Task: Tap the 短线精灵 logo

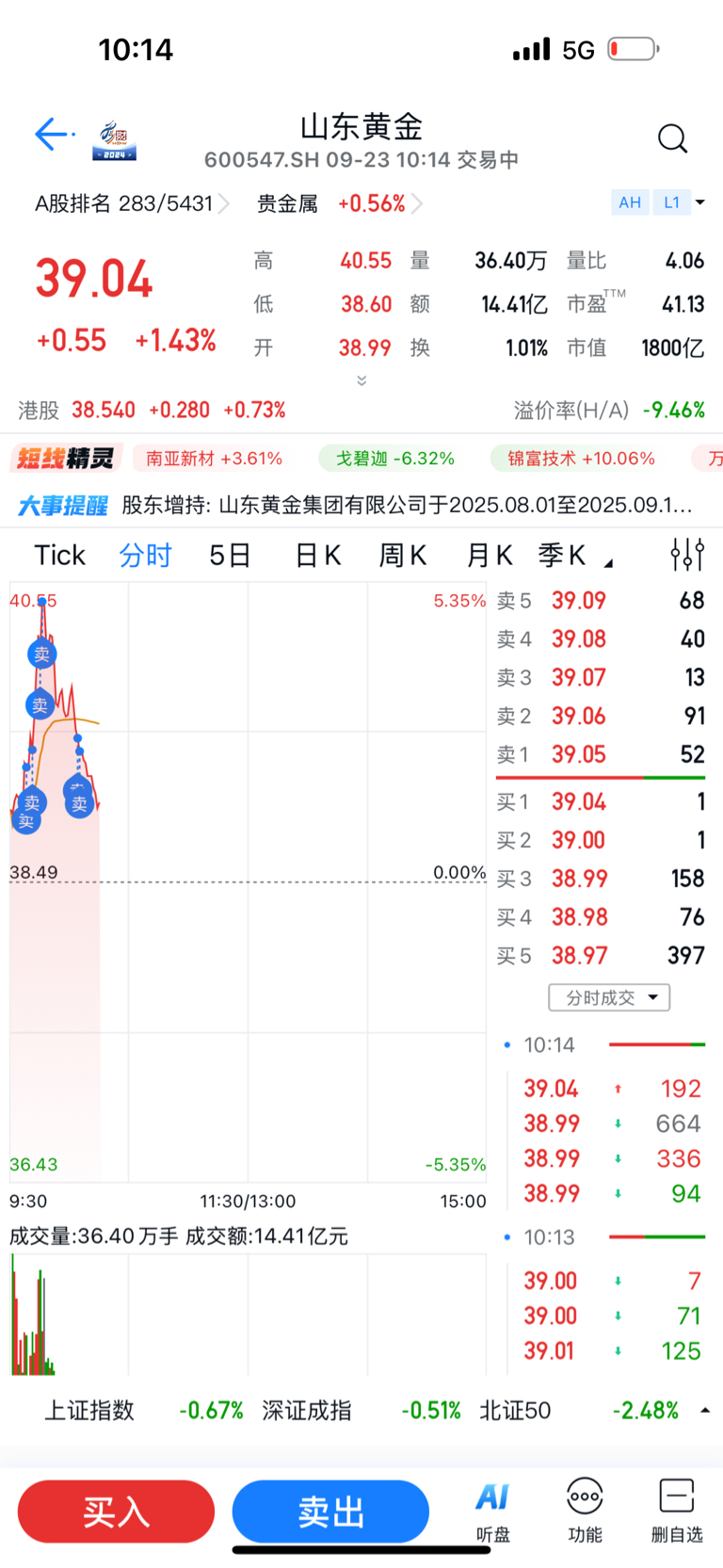Action: click(x=65, y=459)
